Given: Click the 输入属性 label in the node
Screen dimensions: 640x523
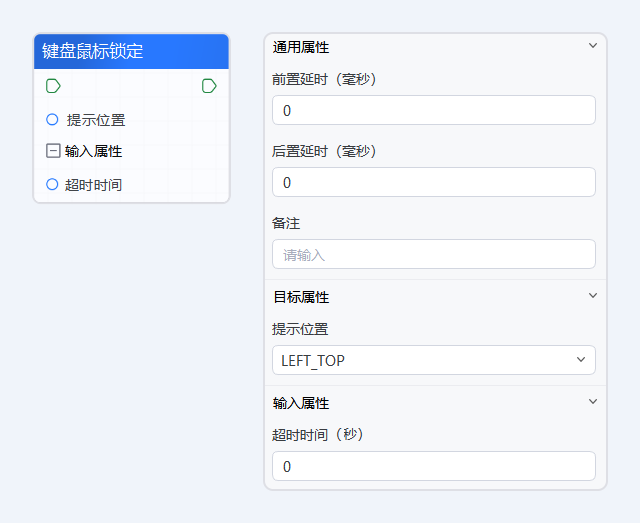Looking at the screenshot, I should [x=93, y=151].
